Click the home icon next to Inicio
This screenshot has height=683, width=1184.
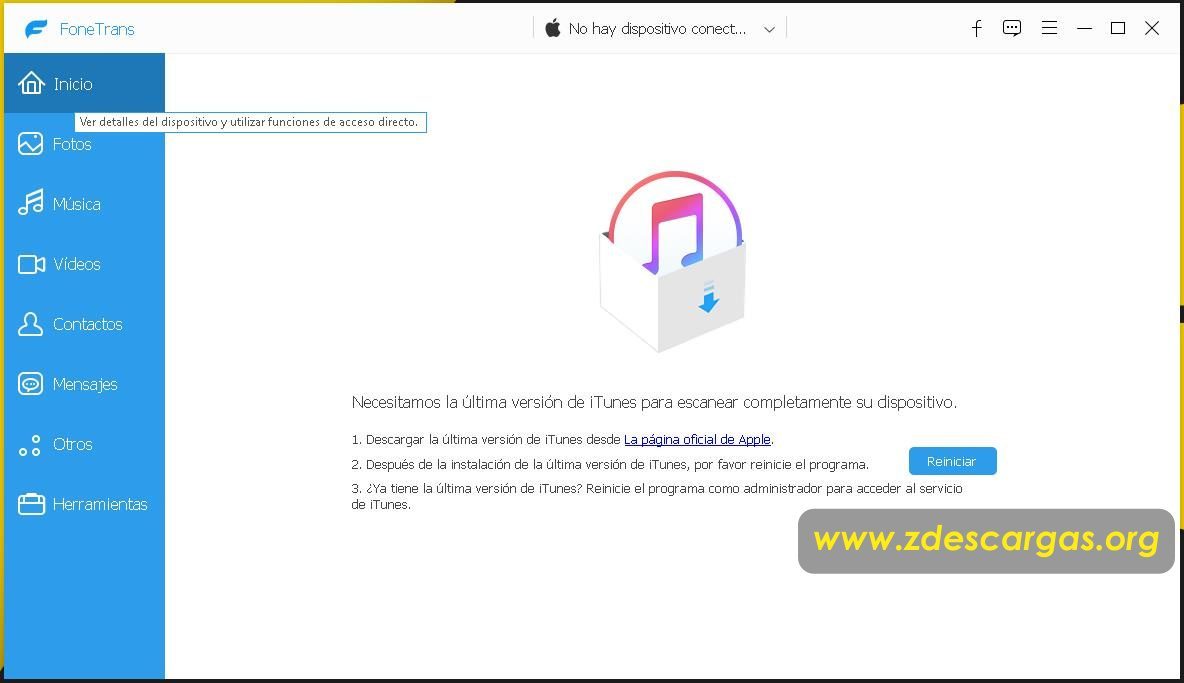click(31, 83)
